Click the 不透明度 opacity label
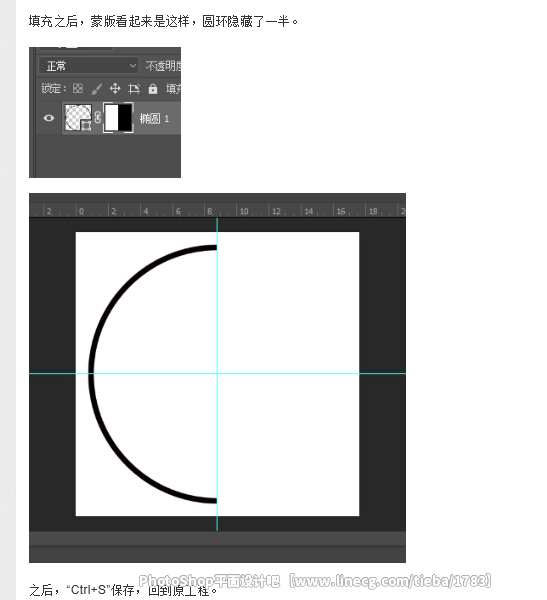Screen dimensions: 547x600 tap(163, 66)
